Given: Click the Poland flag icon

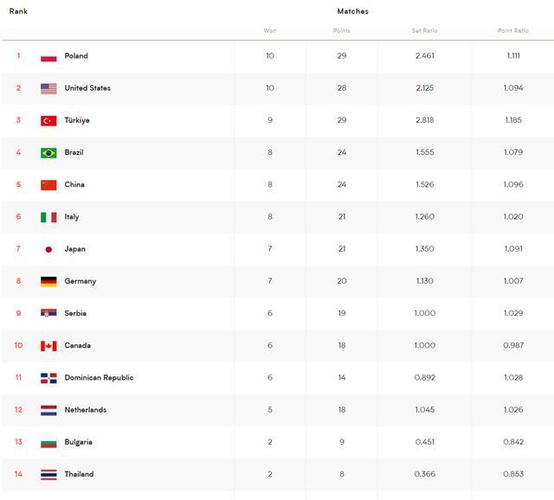Looking at the screenshot, I should (x=48, y=57).
